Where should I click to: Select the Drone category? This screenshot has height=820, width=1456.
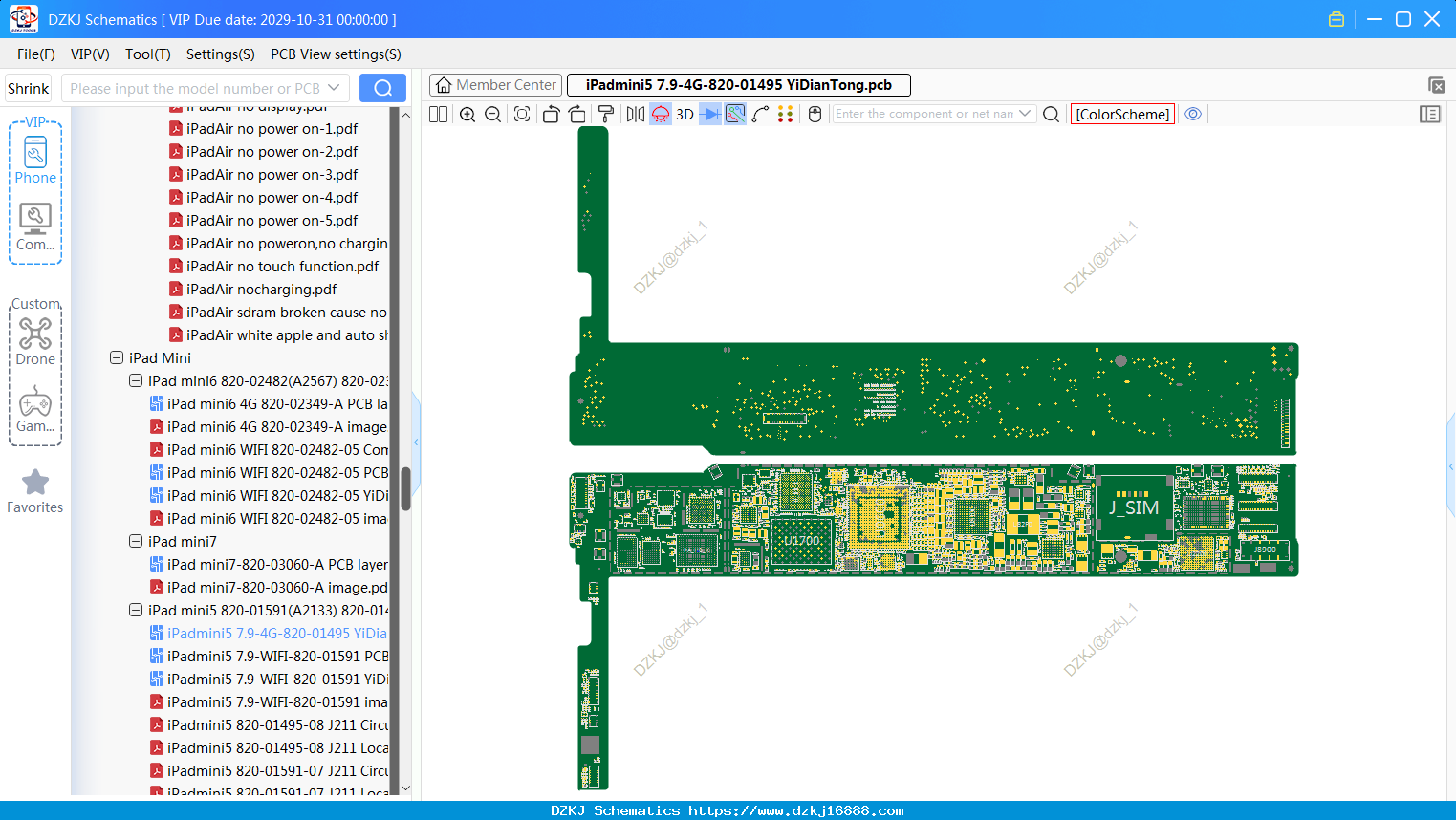(x=35, y=341)
